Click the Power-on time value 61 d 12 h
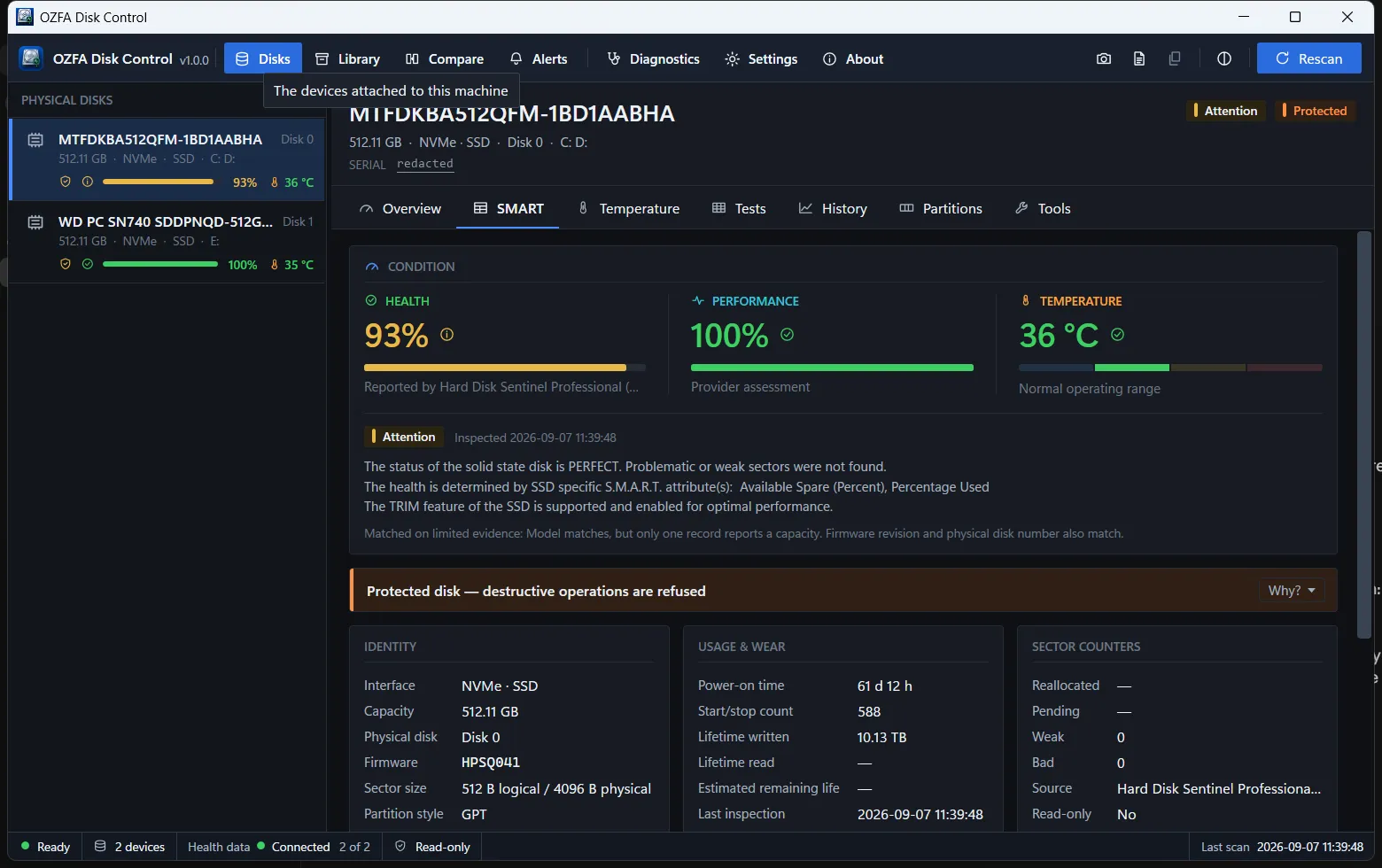This screenshot has height=868, width=1382. pos(885,686)
